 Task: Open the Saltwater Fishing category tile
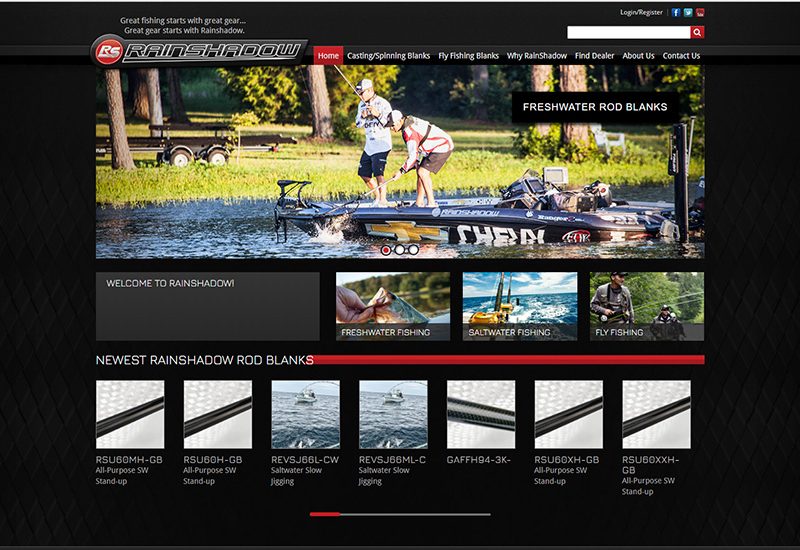(x=520, y=306)
